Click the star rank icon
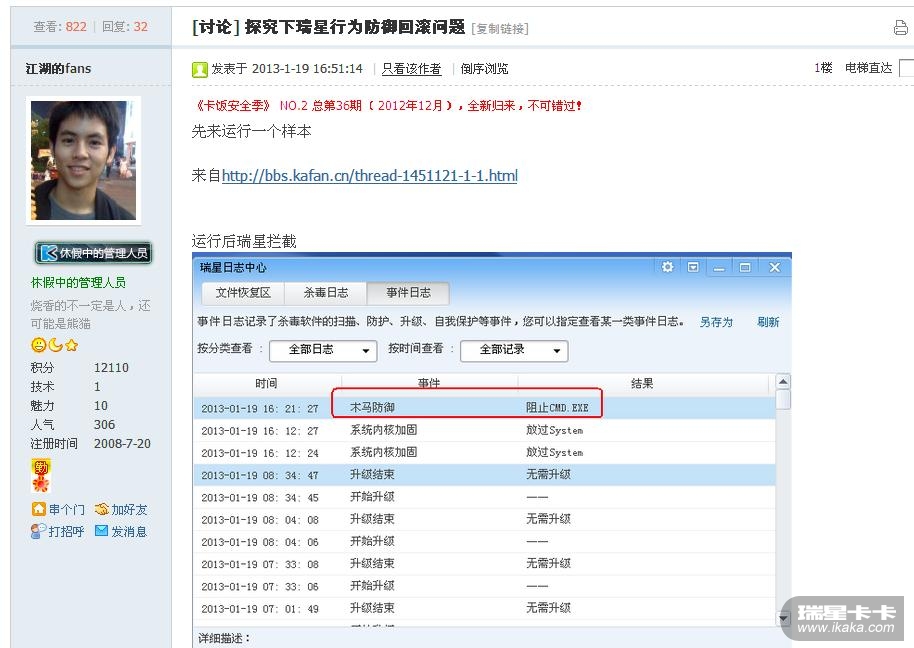The image size is (914, 648). (x=72, y=346)
